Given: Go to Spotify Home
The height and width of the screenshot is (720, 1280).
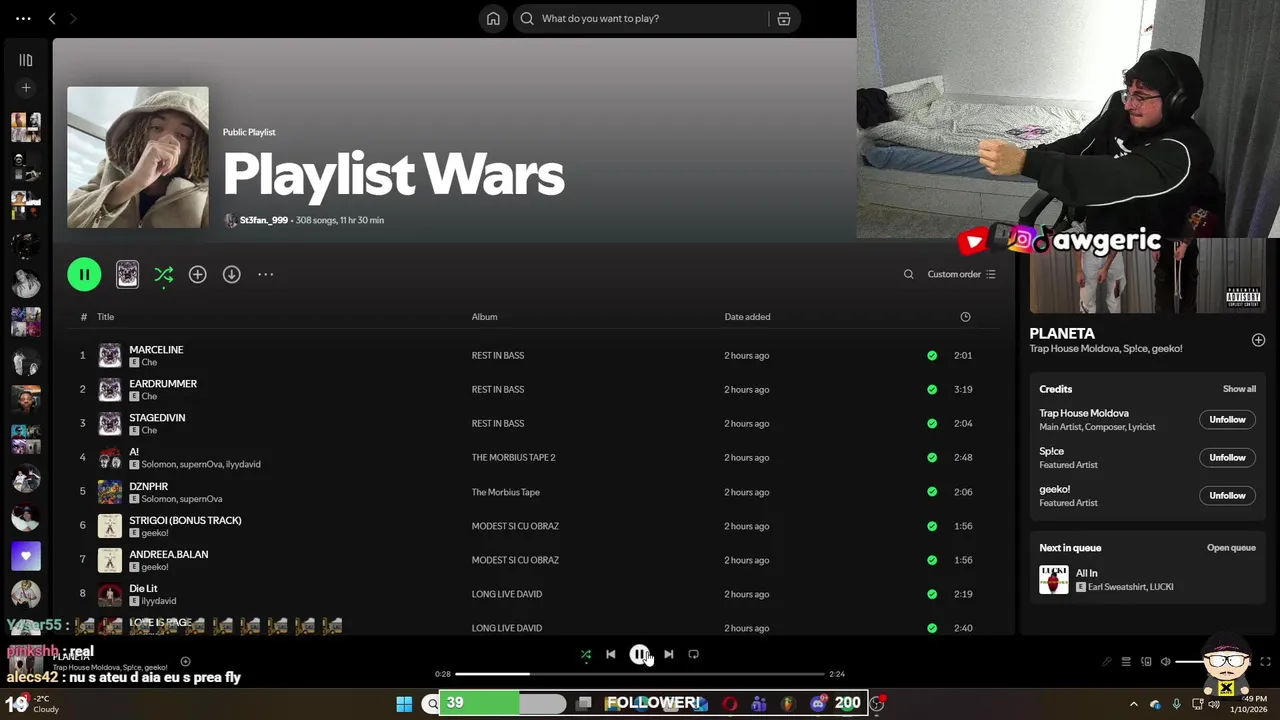Looking at the screenshot, I should (x=493, y=18).
